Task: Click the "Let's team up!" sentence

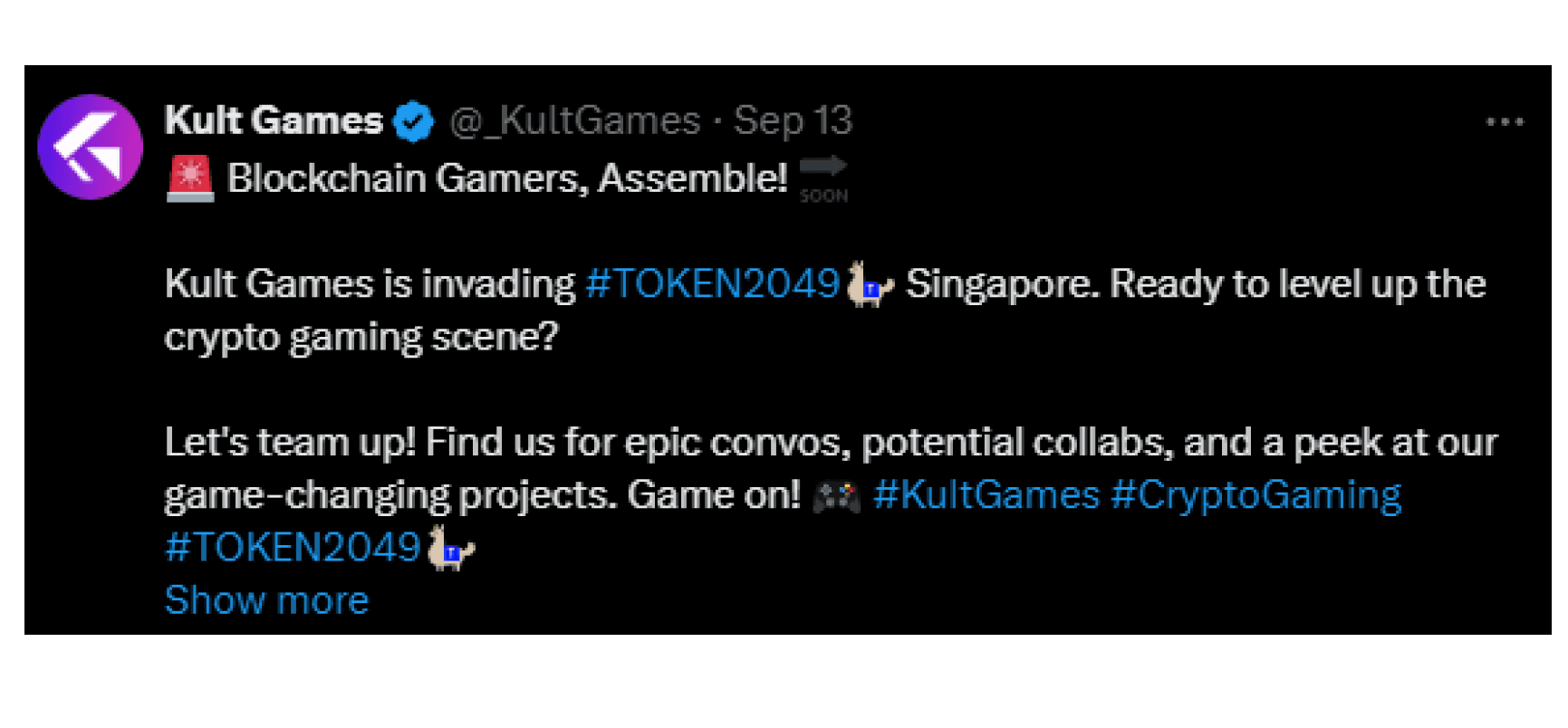Action: pos(290,443)
